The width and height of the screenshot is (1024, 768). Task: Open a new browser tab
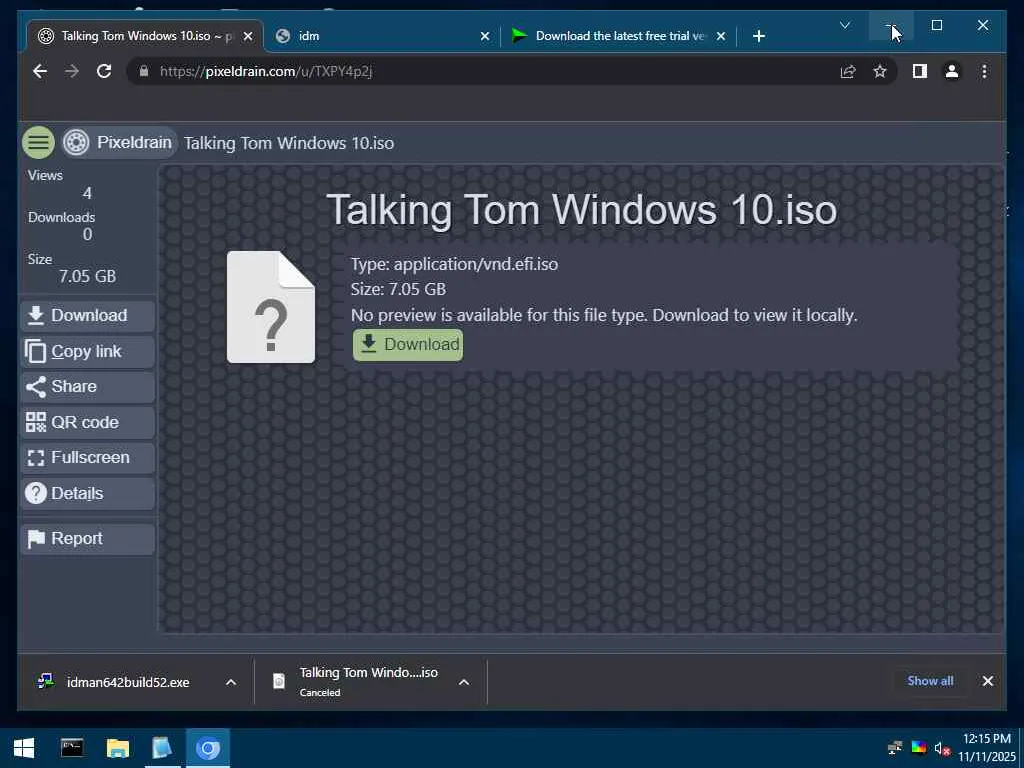[x=759, y=37]
